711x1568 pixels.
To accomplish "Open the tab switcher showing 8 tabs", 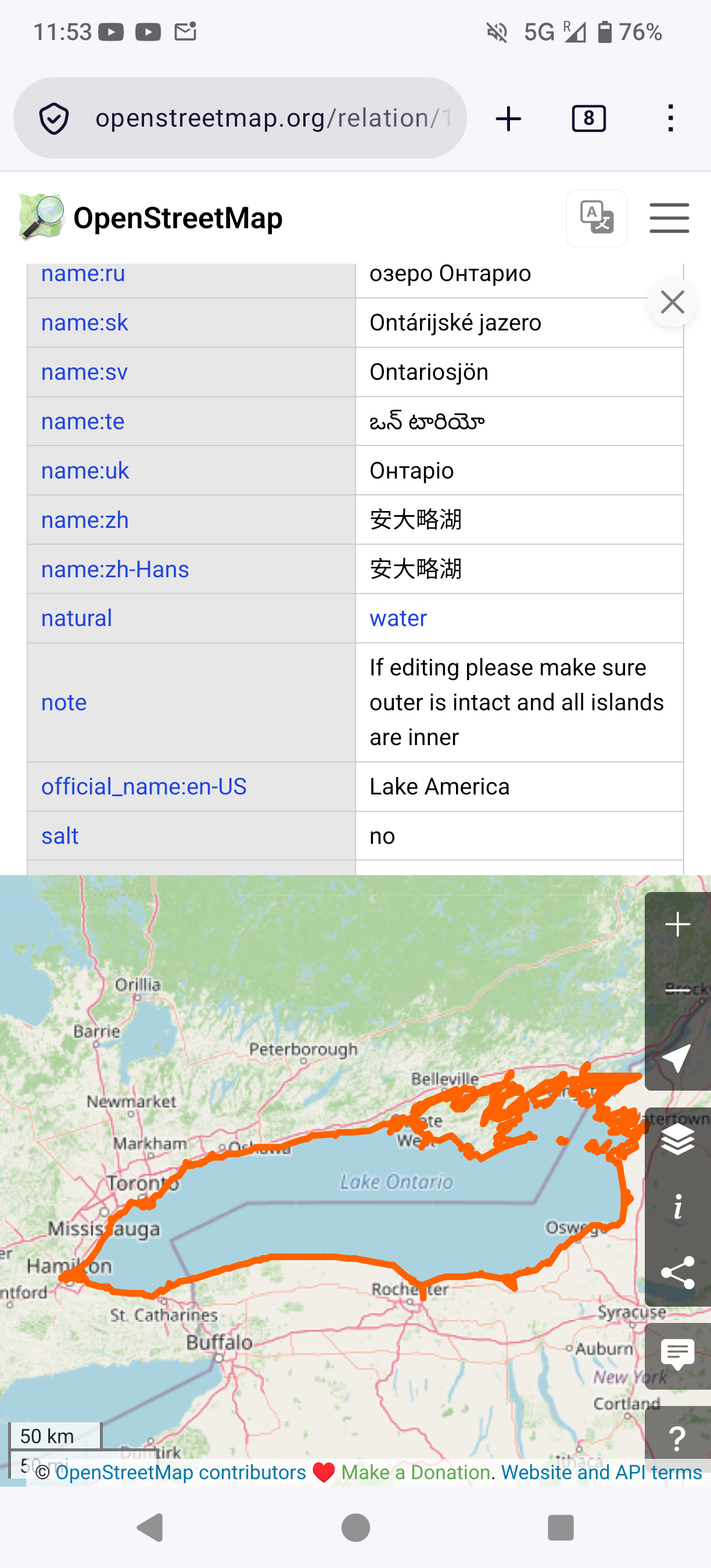I will tap(588, 118).
